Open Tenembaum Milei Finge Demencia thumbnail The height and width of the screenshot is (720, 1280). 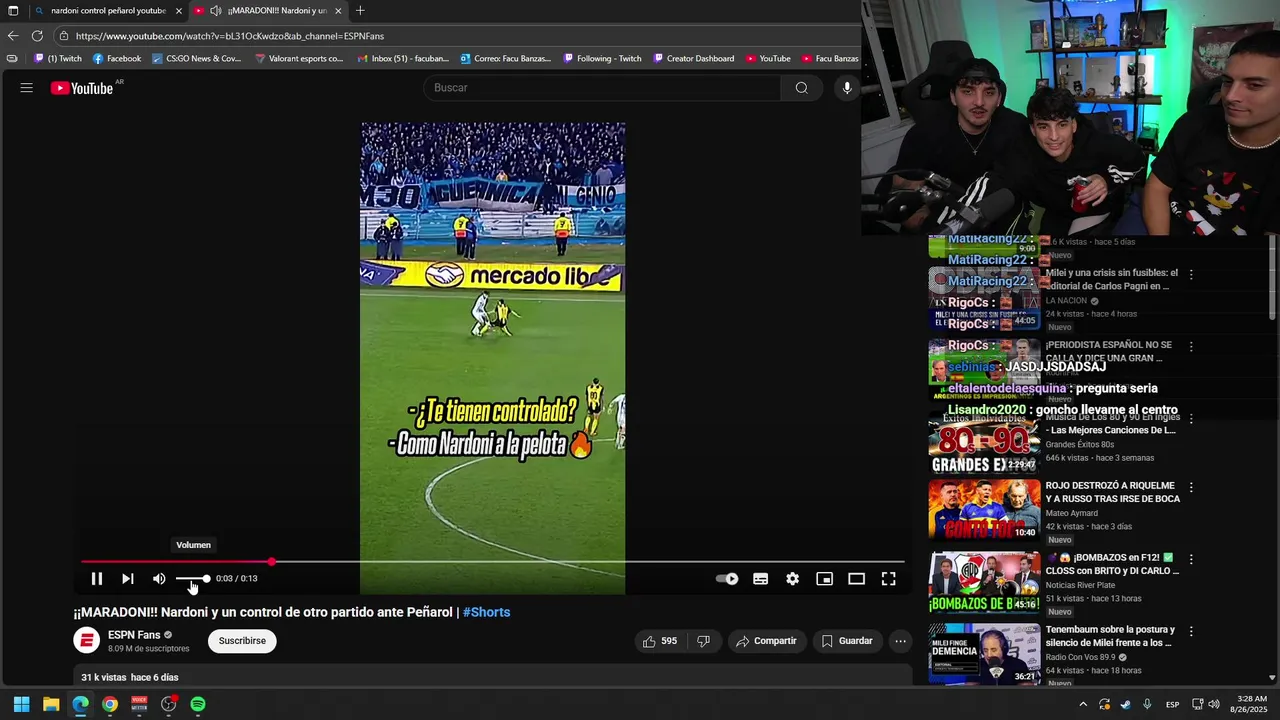(984, 654)
